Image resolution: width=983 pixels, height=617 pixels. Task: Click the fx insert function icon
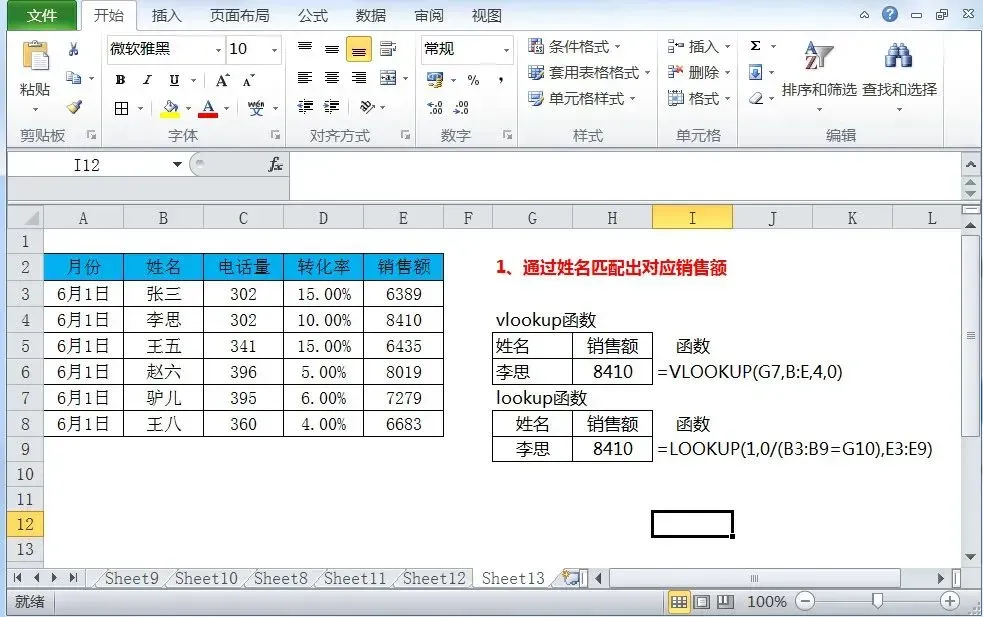(x=275, y=164)
